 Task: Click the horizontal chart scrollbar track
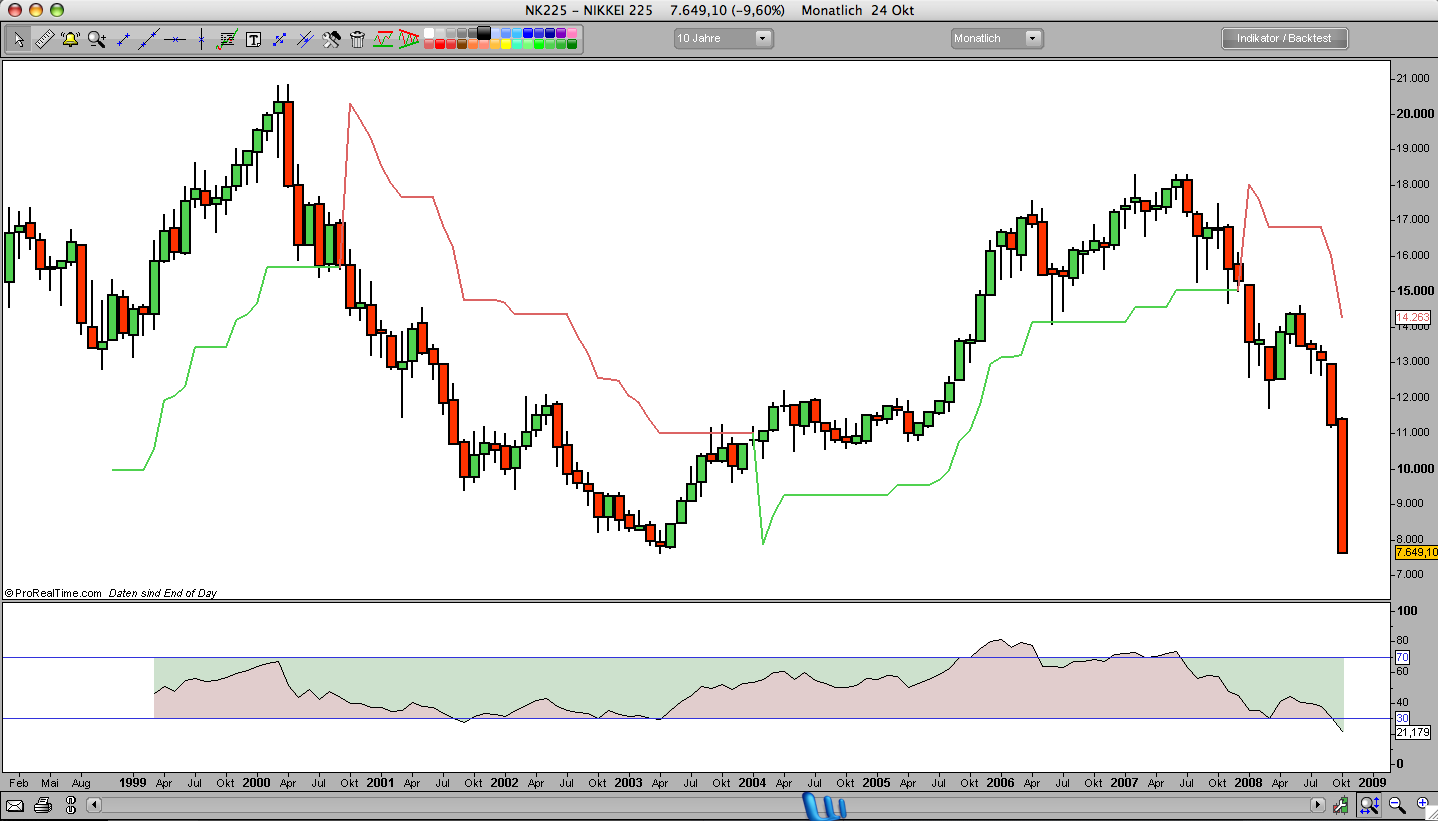[707, 805]
